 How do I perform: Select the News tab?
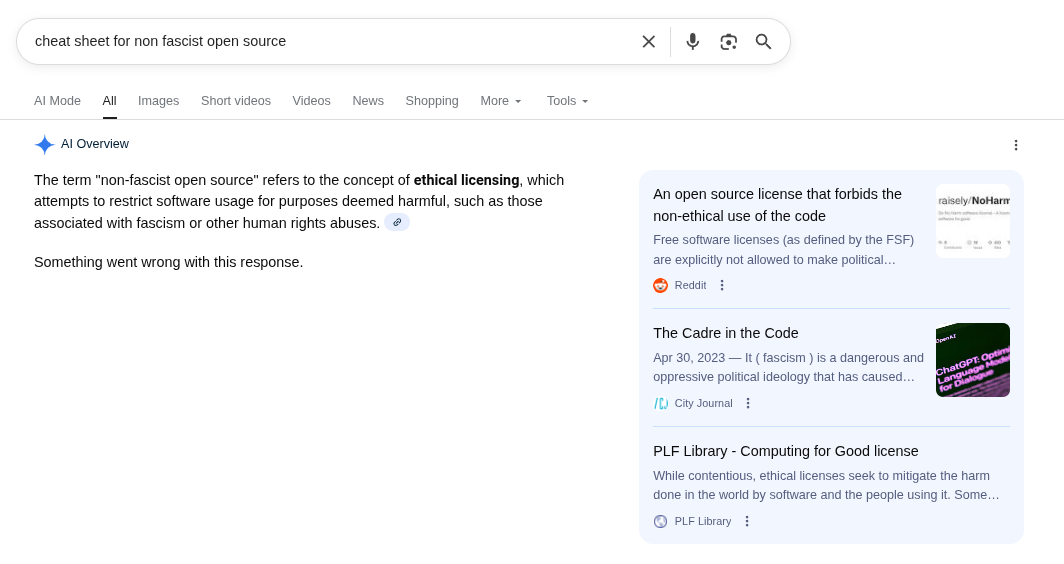coord(367,101)
